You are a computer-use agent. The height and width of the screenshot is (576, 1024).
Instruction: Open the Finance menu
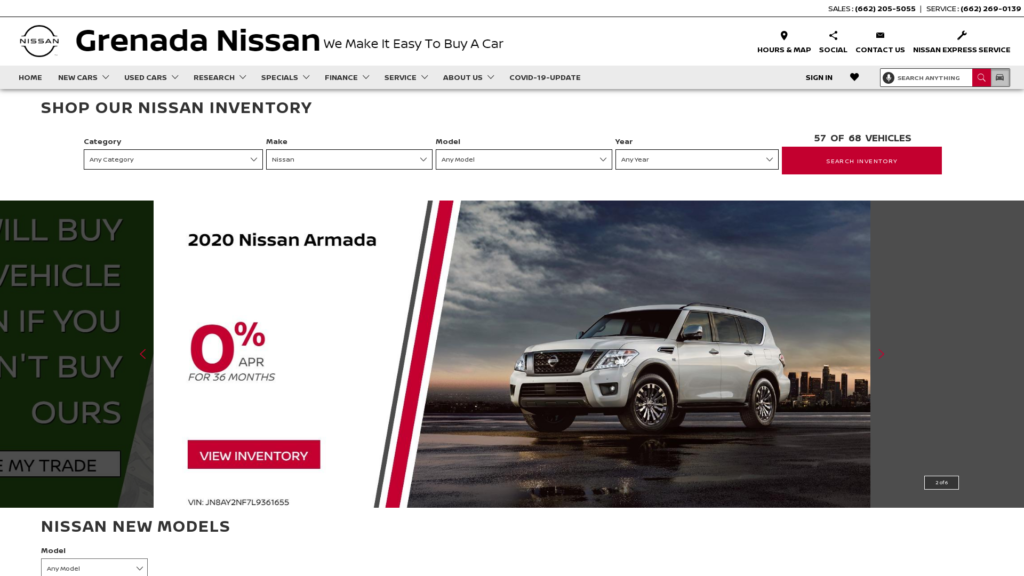point(347,77)
